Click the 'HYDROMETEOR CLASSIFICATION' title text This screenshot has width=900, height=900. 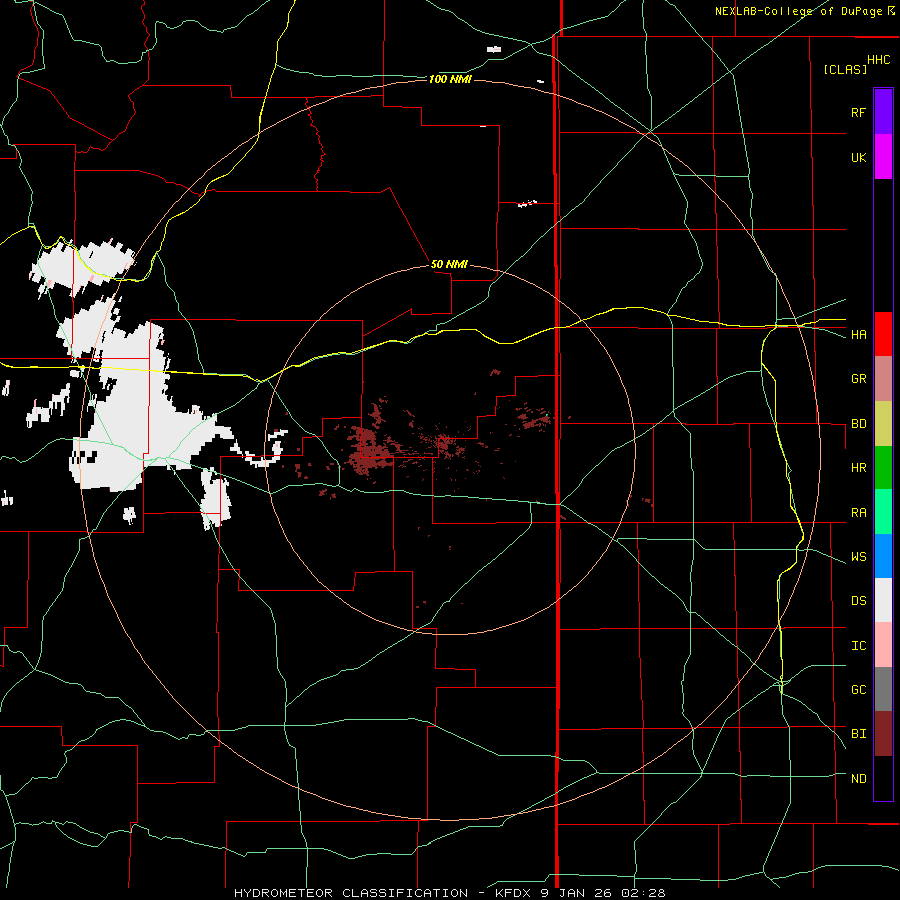pyautogui.click(x=351, y=893)
